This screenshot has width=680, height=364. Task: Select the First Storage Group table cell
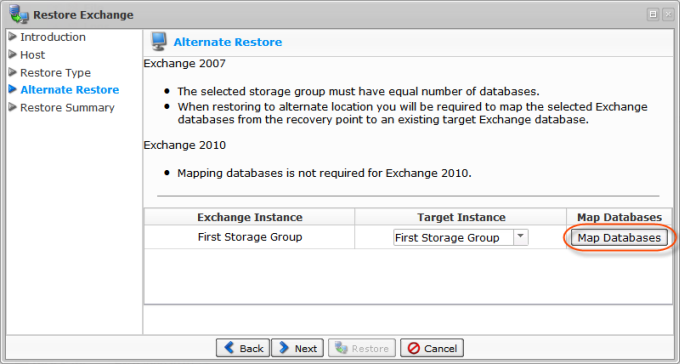click(250, 237)
